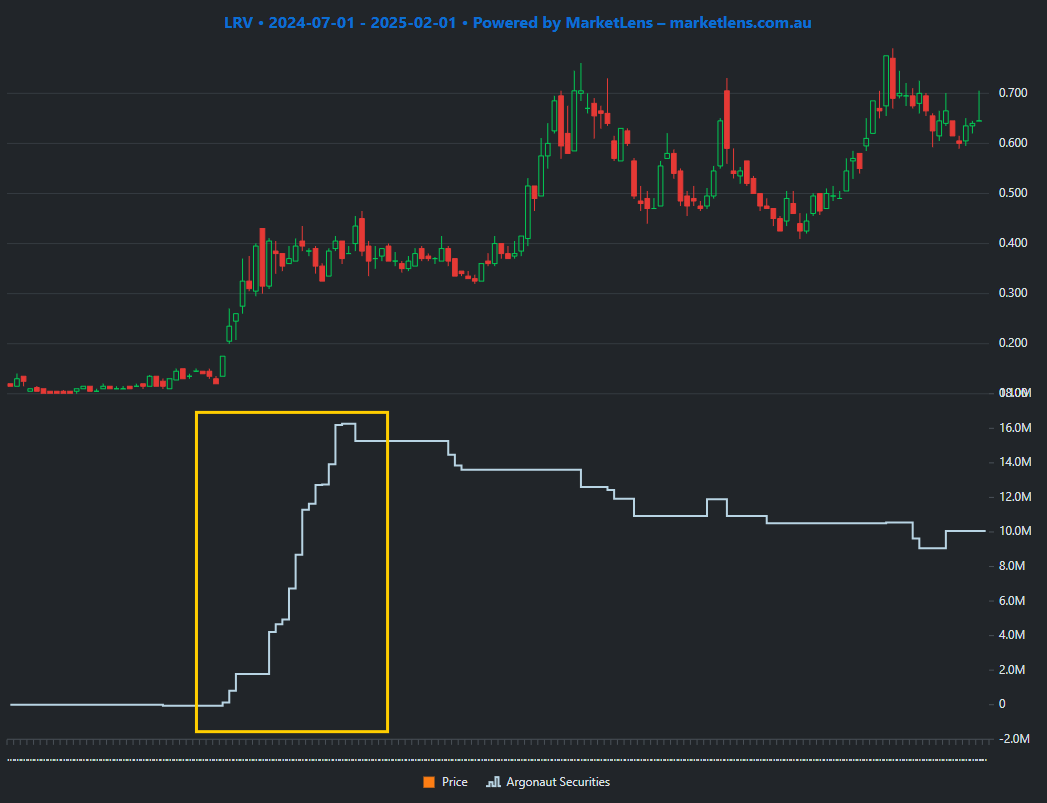
Task: Click the 16.0M volume axis label
Action: pos(1013,428)
